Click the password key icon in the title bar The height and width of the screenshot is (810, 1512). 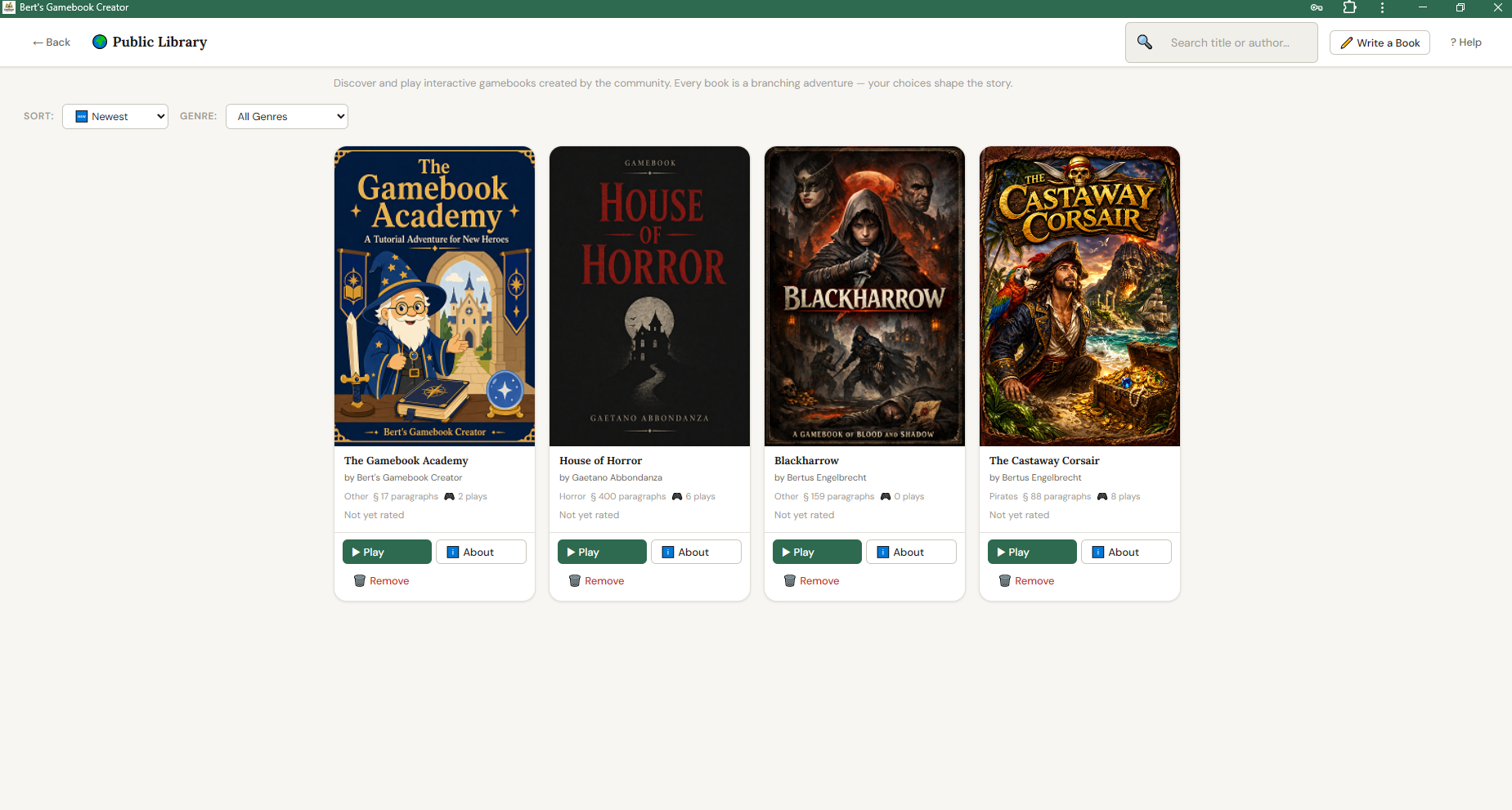tap(1317, 7)
